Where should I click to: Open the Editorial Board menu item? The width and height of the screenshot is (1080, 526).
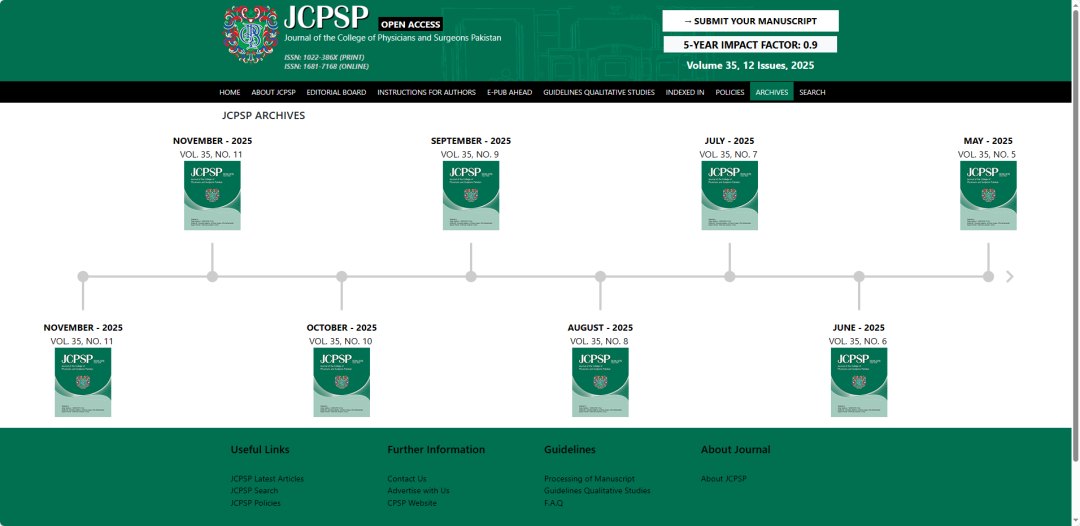tap(336, 92)
